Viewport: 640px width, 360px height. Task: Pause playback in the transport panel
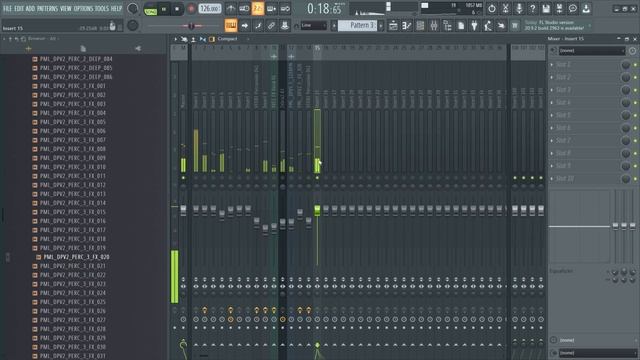click(164, 9)
